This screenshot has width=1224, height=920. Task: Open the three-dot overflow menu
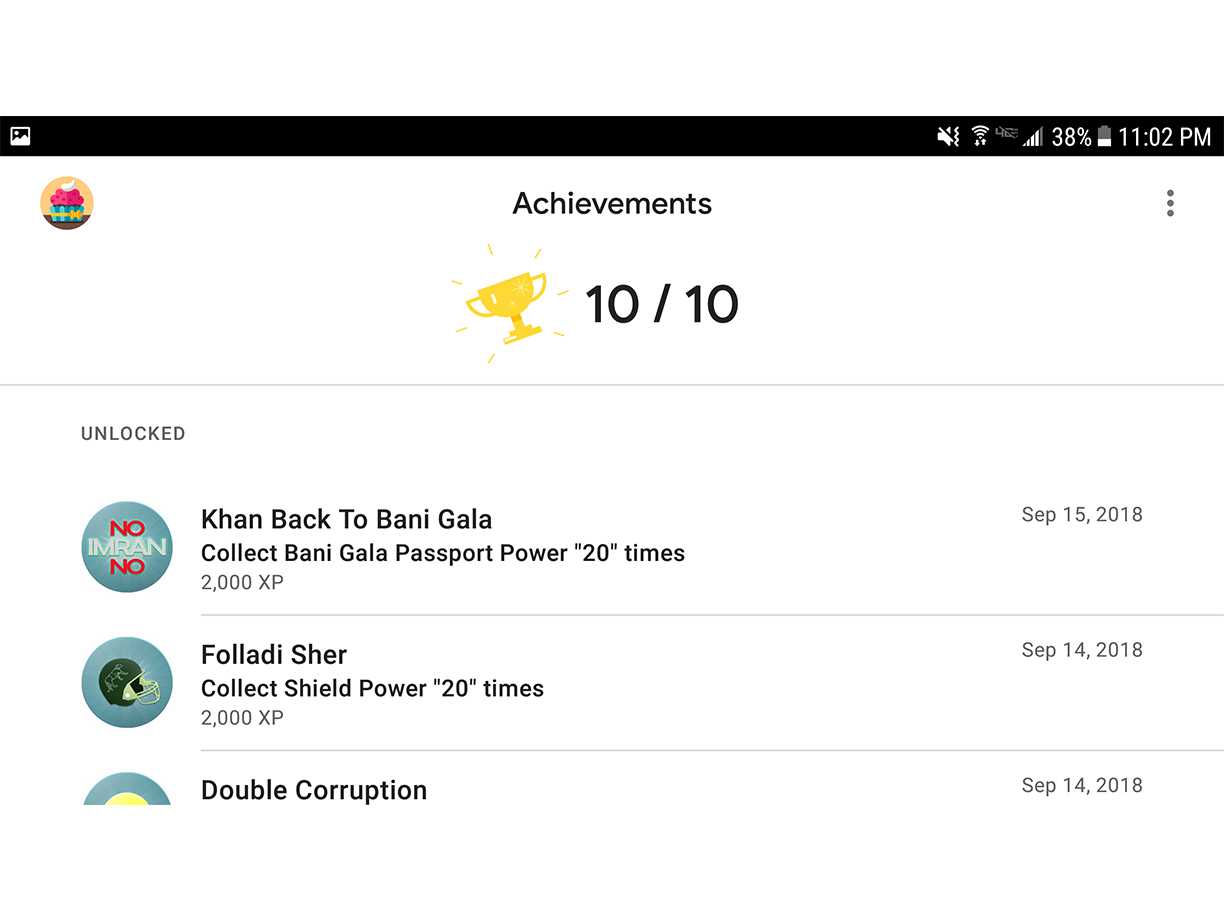(x=1170, y=203)
